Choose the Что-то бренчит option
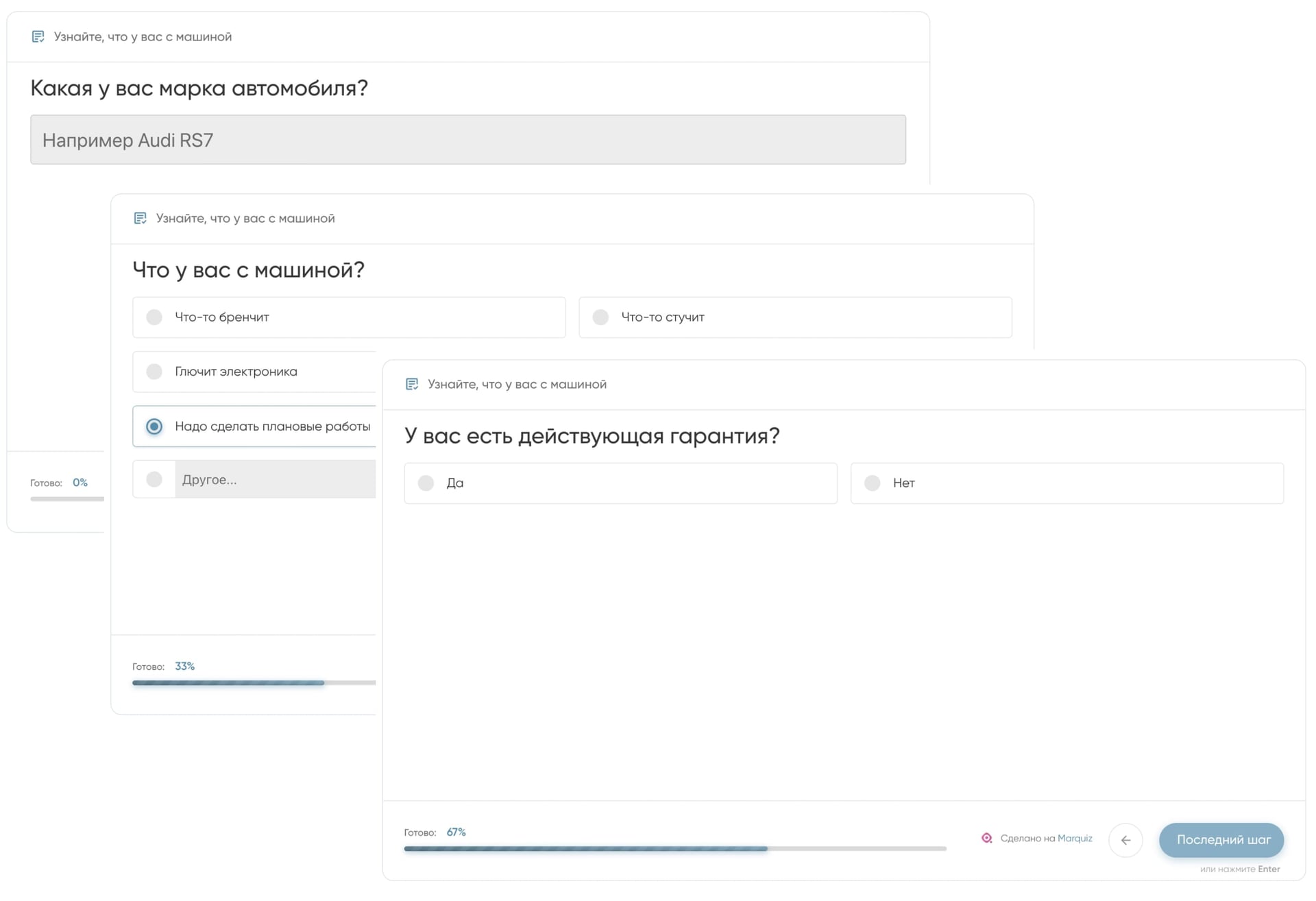Image resolution: width=1316 pixels, height=901 pixels. 349,317
